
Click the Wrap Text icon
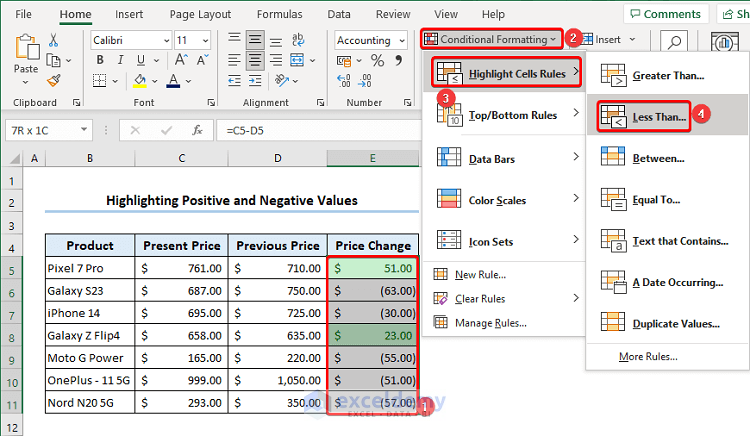coord(298,40)
